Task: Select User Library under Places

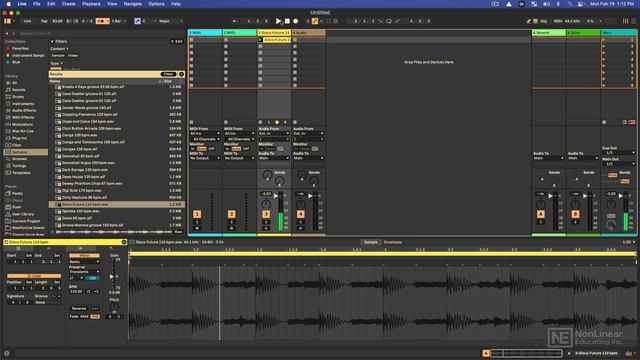Action: (23, 214)
